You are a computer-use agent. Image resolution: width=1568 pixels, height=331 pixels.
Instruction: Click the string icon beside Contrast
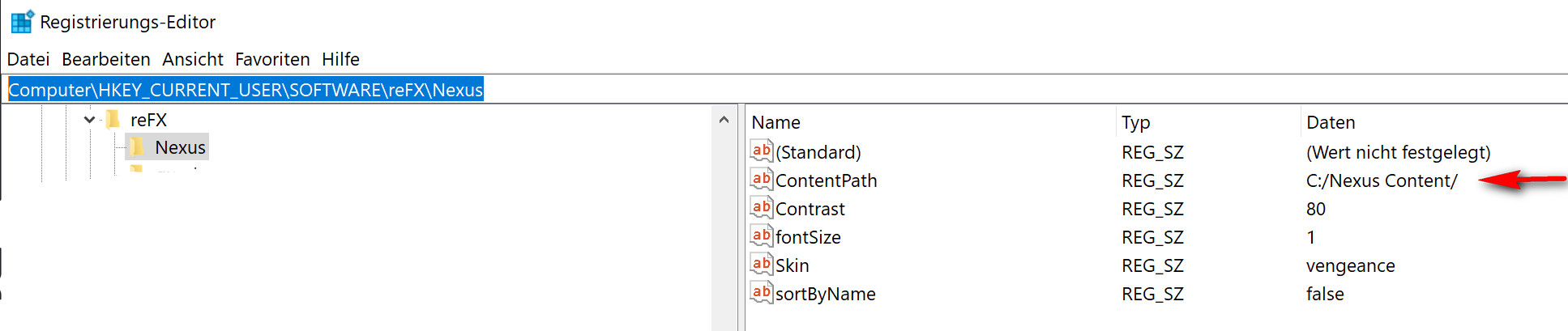pyautogui.click(x=762, y=208)
